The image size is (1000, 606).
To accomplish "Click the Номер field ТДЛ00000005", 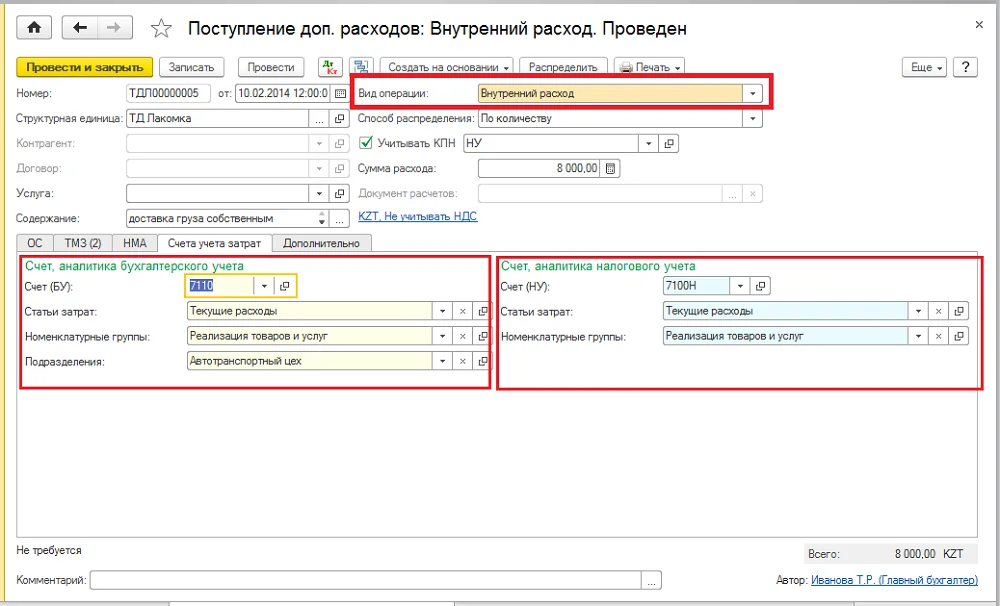I will [x=168, y=93].
